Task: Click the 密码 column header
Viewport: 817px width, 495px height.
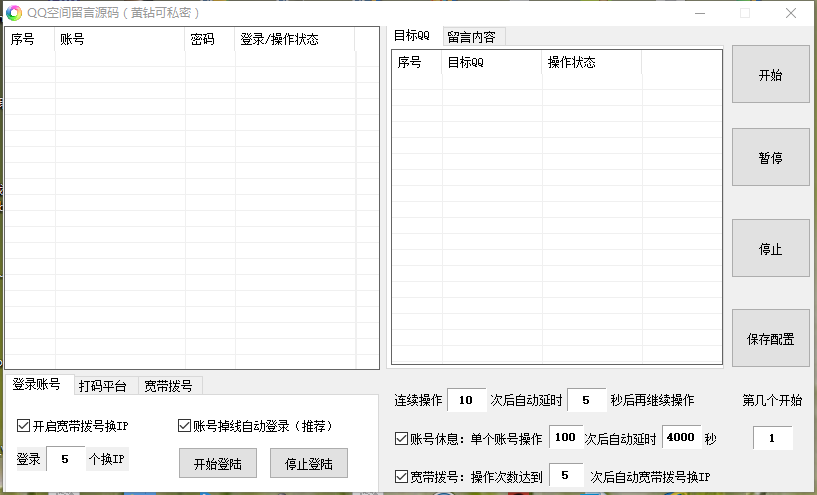Action: tap(209, 39)
